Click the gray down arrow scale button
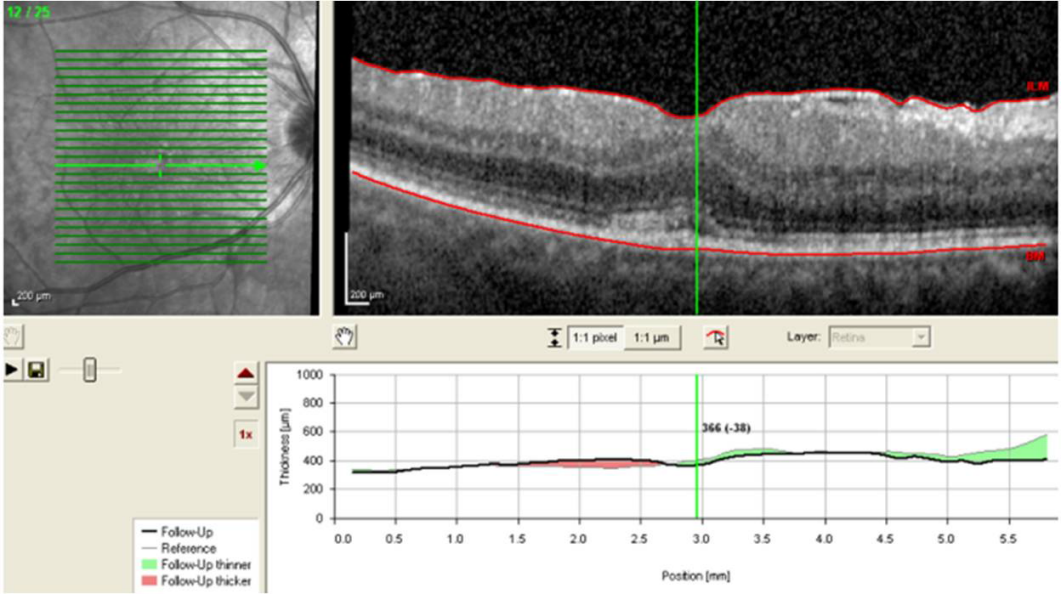The image size is (1061, 594). tap(246, 397)
